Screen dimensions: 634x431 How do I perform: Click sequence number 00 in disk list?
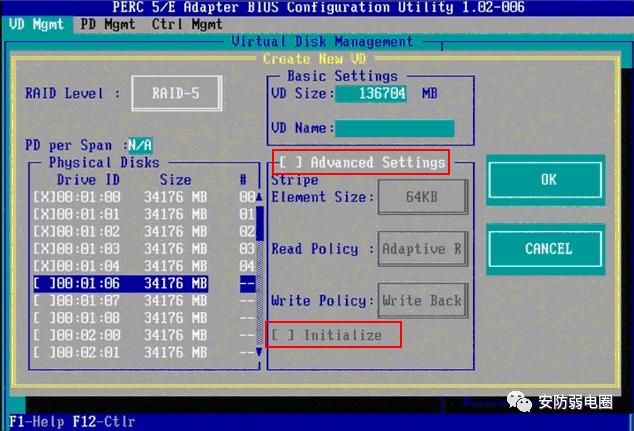(x=247, y=197)
